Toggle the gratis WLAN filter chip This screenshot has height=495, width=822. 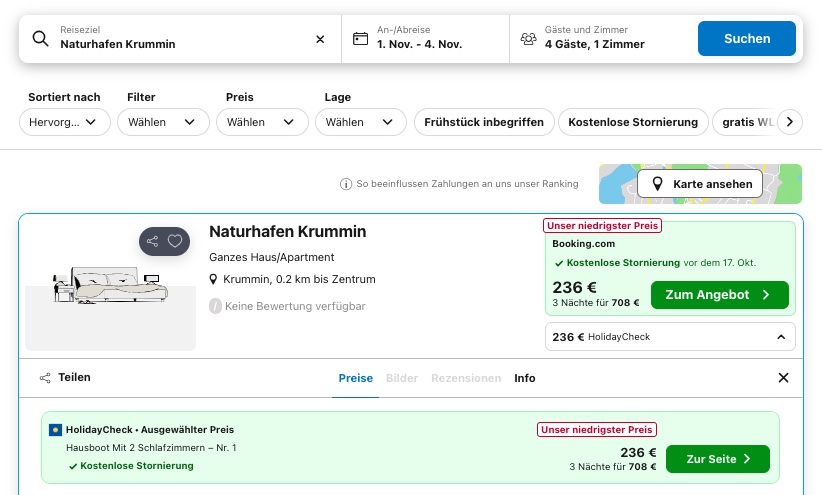click(x=744, y=122)
